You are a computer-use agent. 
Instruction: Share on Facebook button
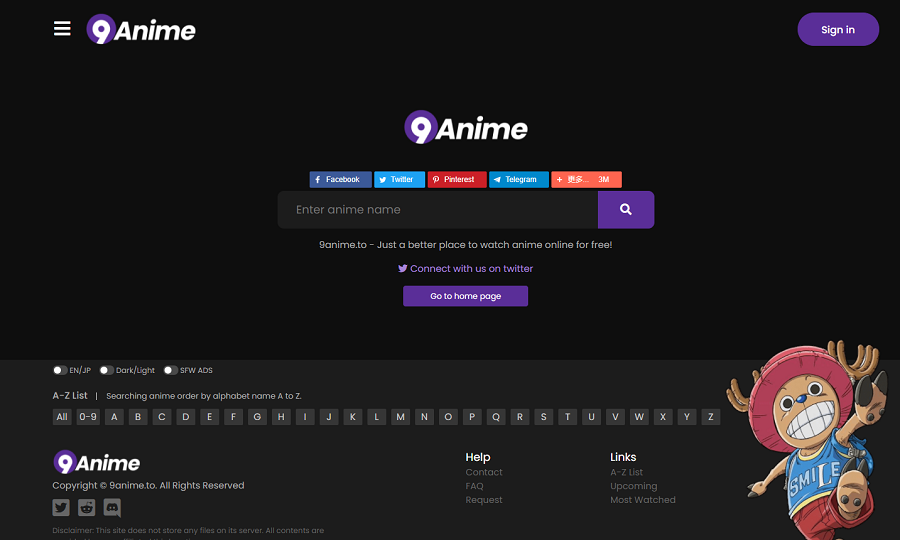[340, 180]
